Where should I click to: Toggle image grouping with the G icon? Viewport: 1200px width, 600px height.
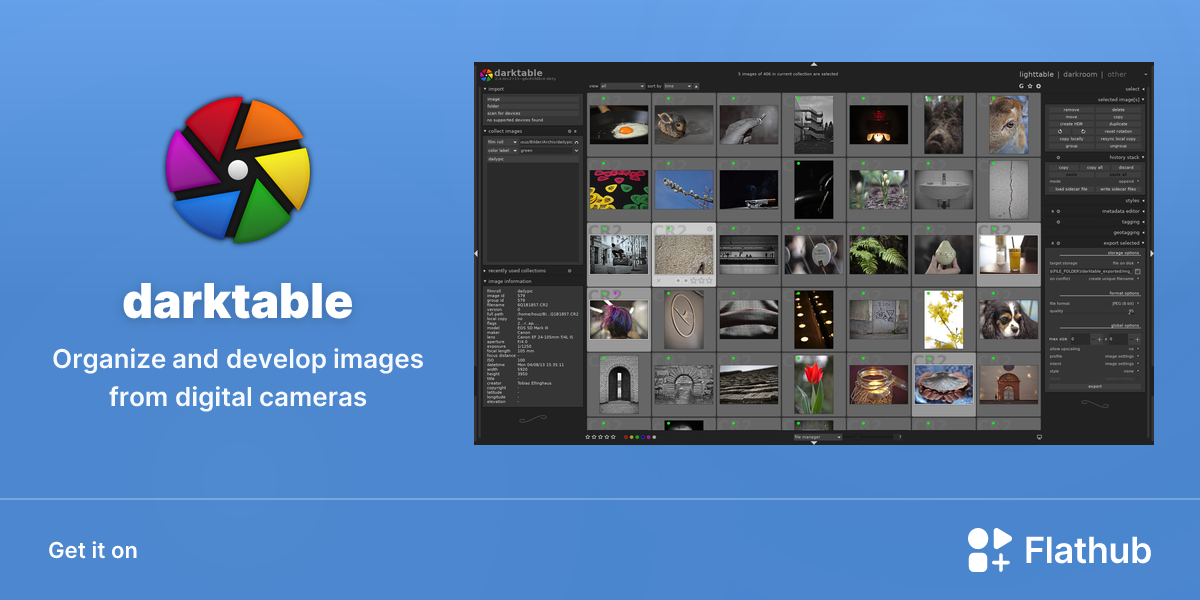1021,86
